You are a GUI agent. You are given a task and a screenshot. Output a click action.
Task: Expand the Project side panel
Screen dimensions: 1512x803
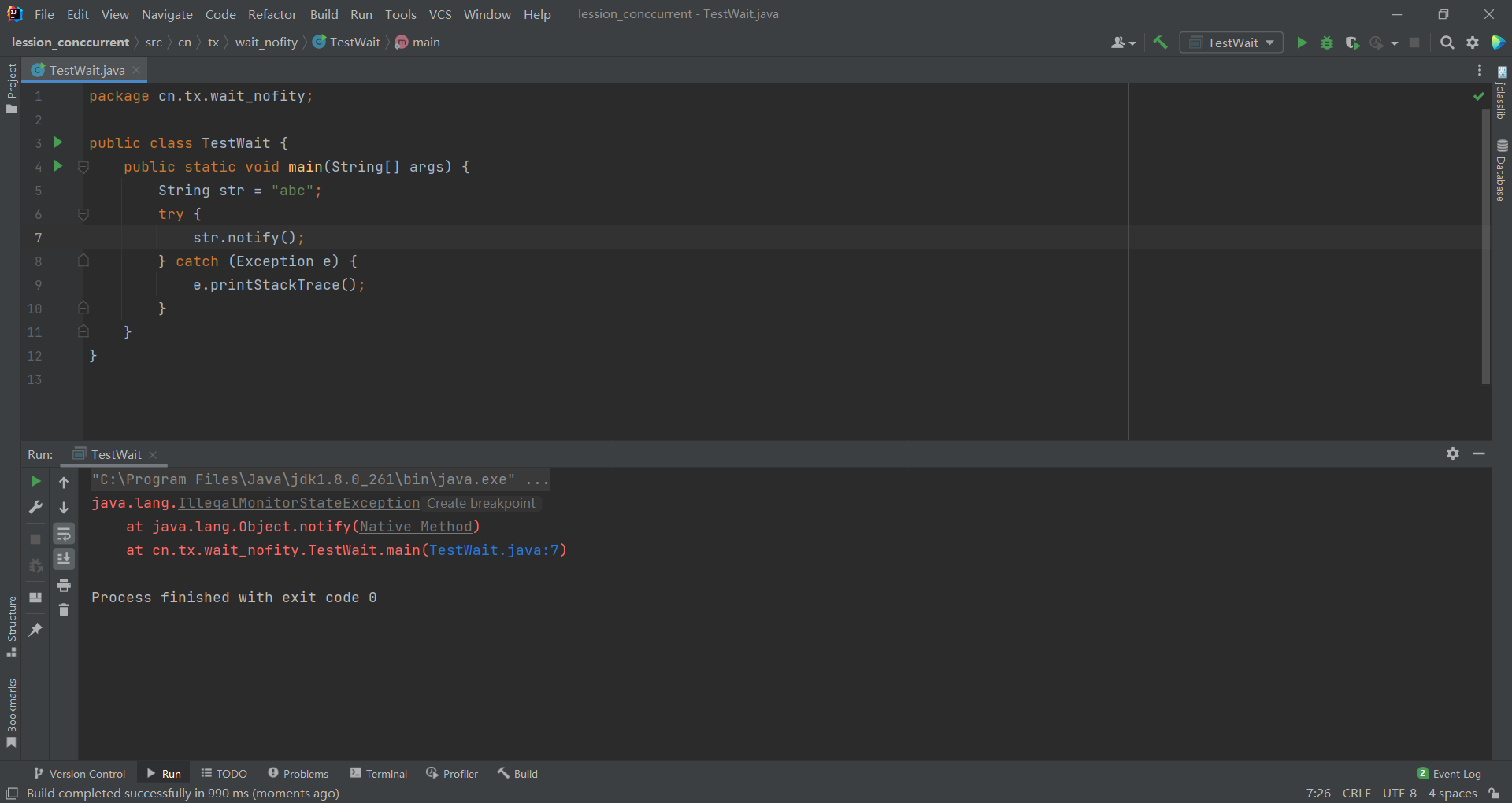11,87
